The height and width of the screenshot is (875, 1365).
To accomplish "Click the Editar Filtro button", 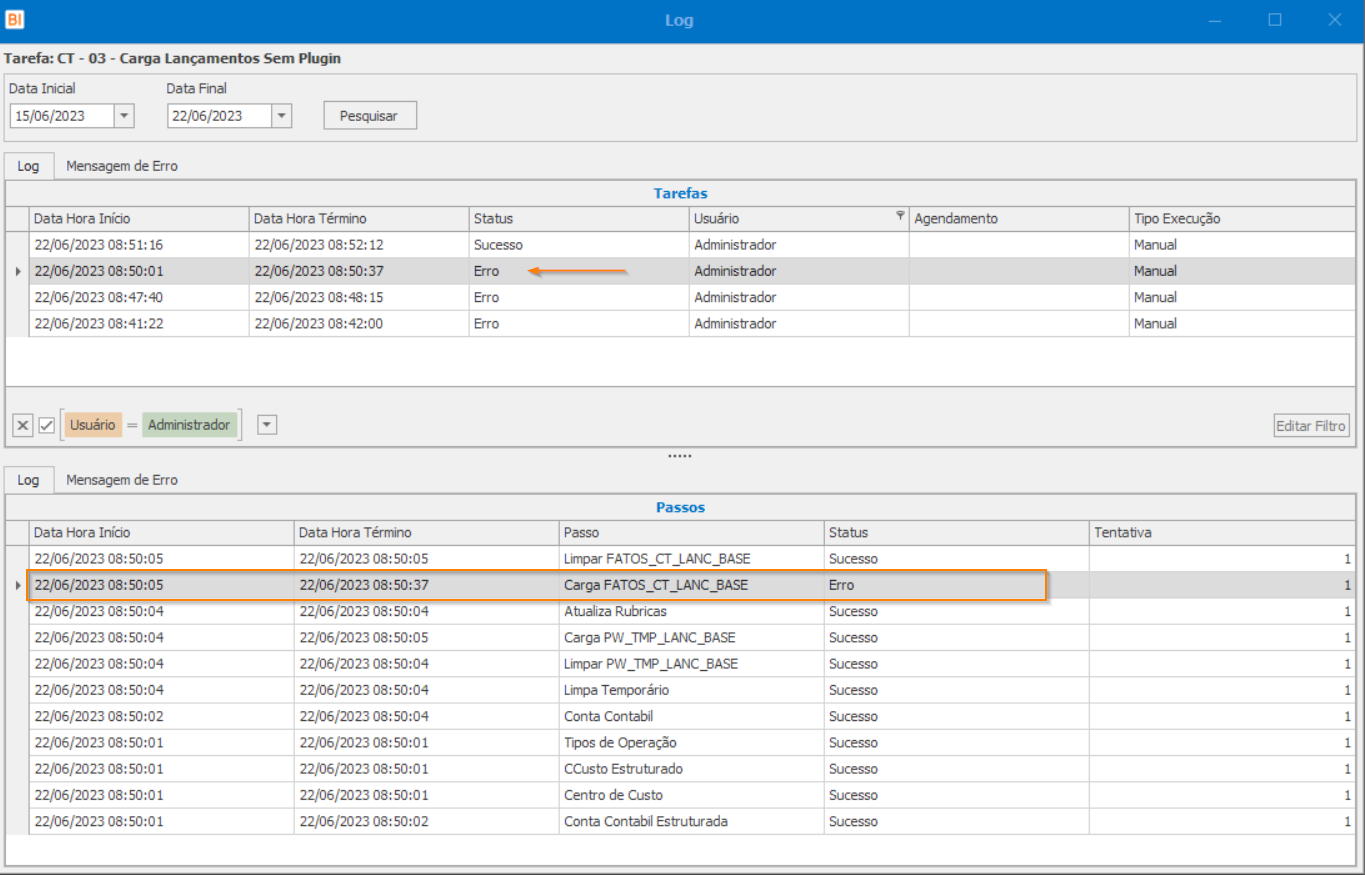I will tap(1312, 426).
